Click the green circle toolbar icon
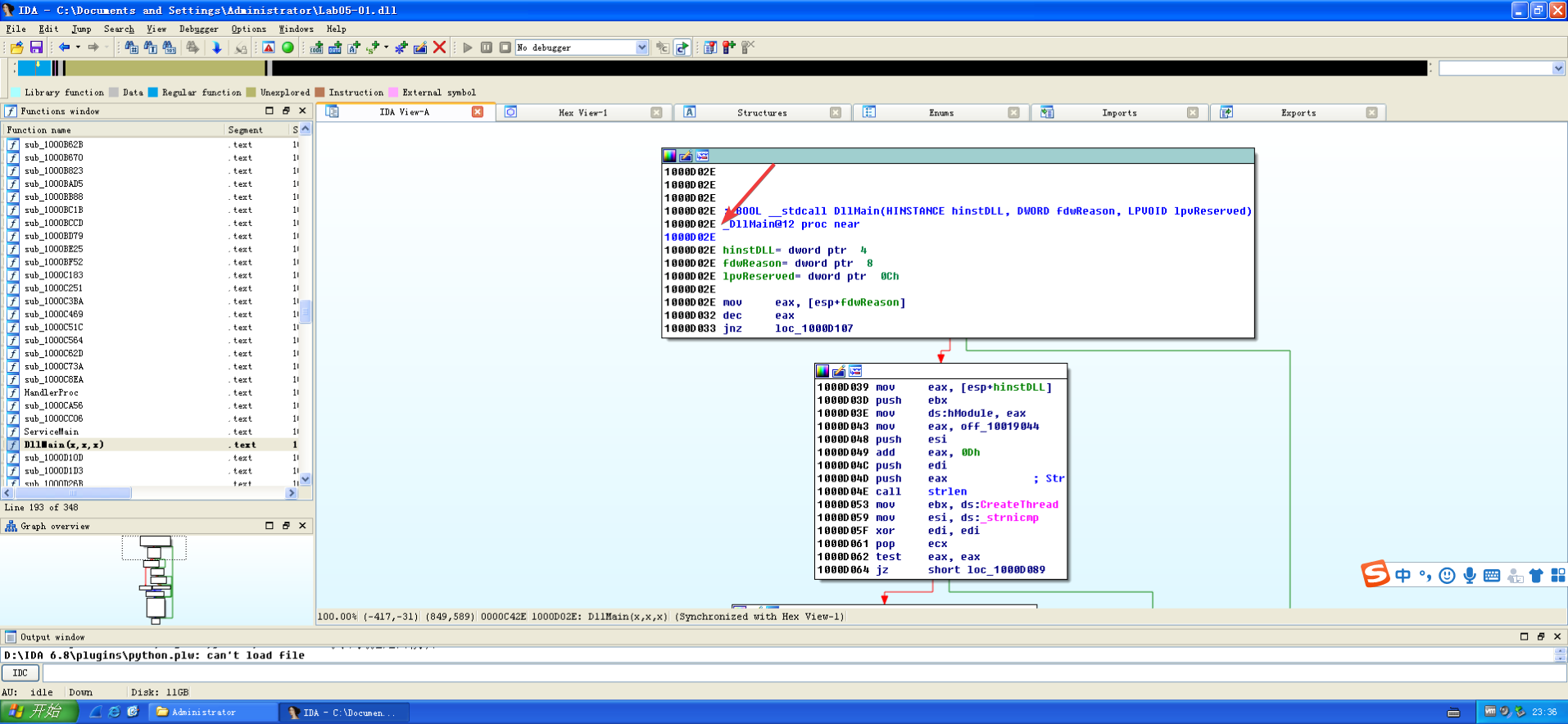1568x724 pixels. [288, 48]
